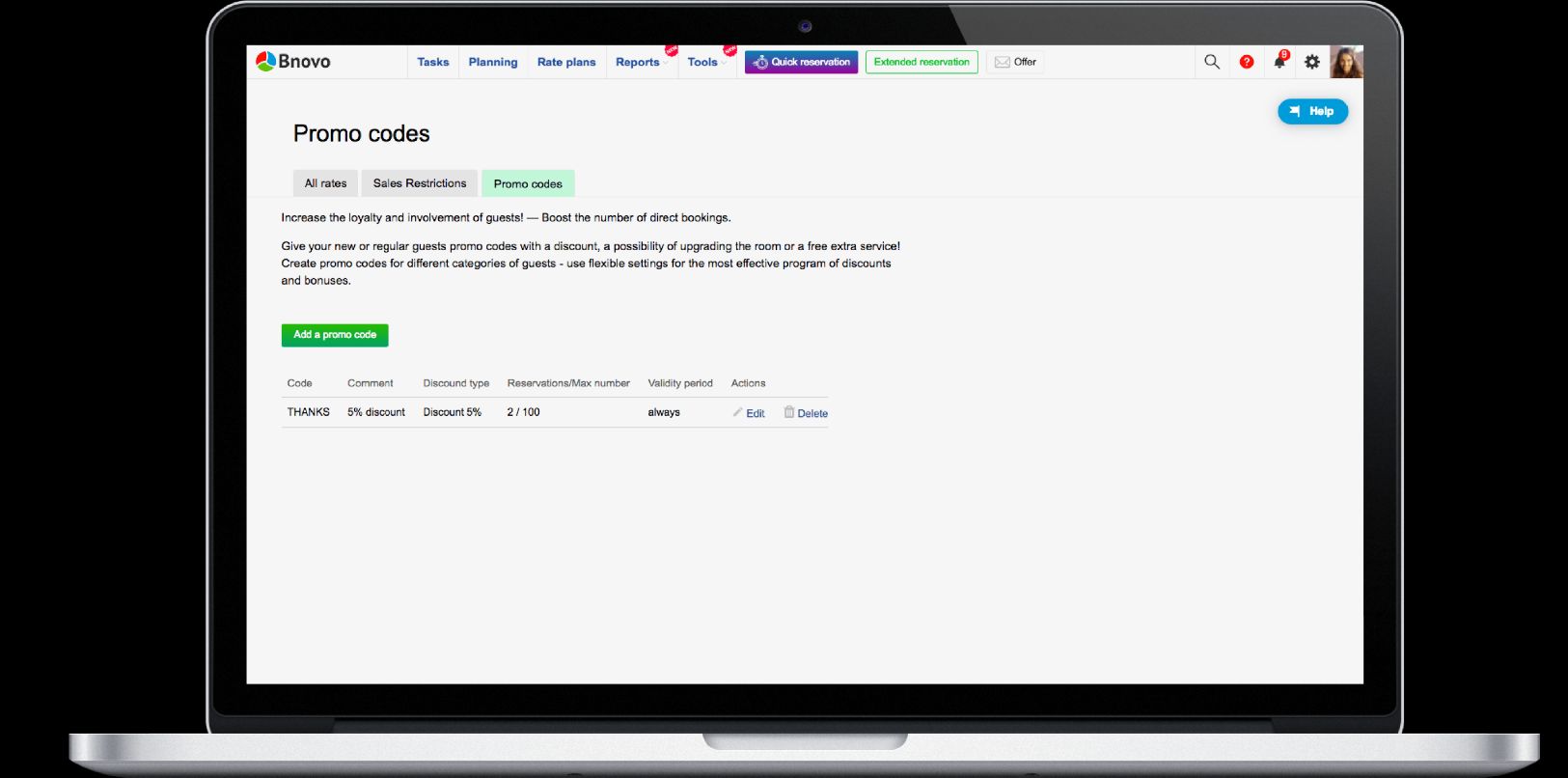Click the Actions column header

click(x=748, y=383)
